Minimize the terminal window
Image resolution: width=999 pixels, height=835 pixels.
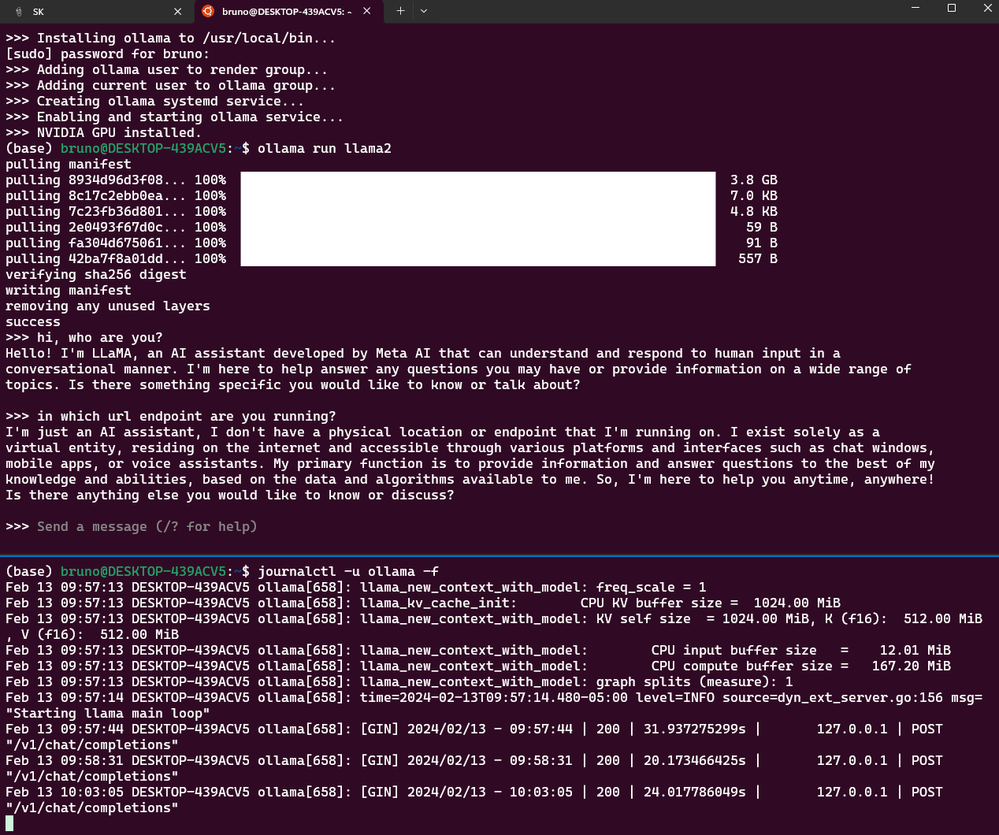click(916, 8)
